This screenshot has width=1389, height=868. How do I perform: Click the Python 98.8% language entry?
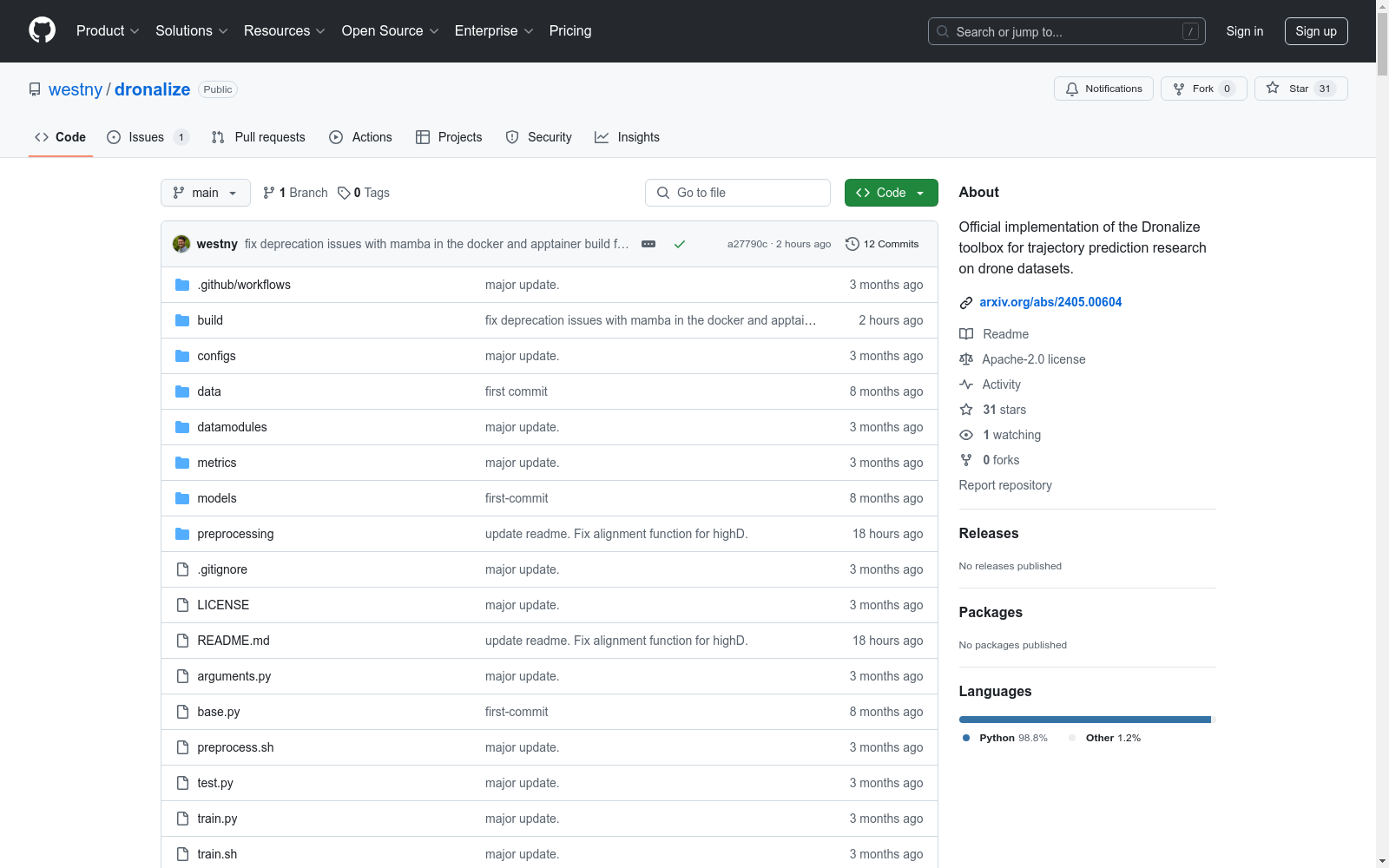(1005, 738)
